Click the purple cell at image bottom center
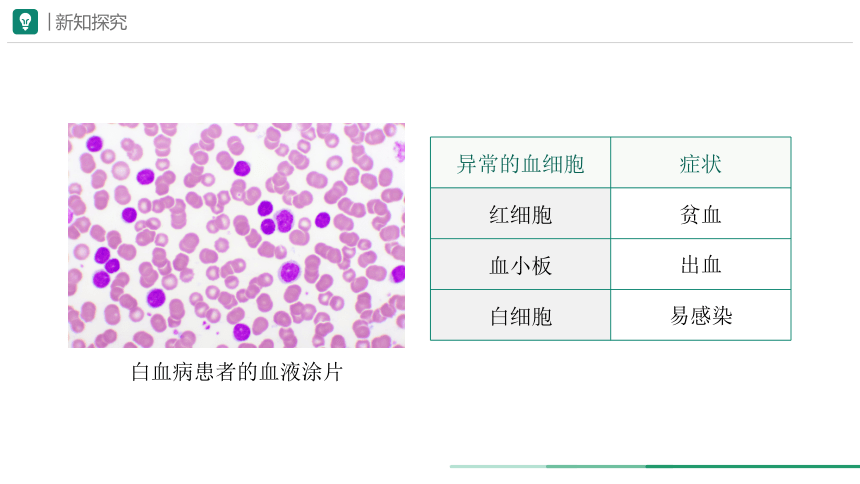 241,331
